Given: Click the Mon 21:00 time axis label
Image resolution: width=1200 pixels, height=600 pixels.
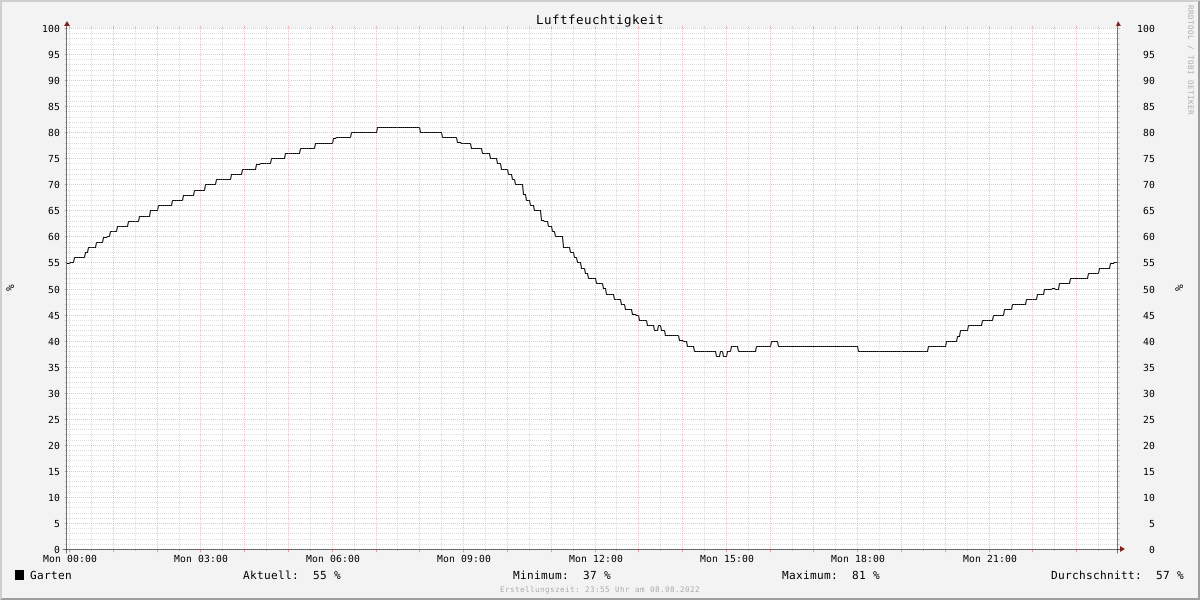Looking at the screenshot, I should pos(990,559).
